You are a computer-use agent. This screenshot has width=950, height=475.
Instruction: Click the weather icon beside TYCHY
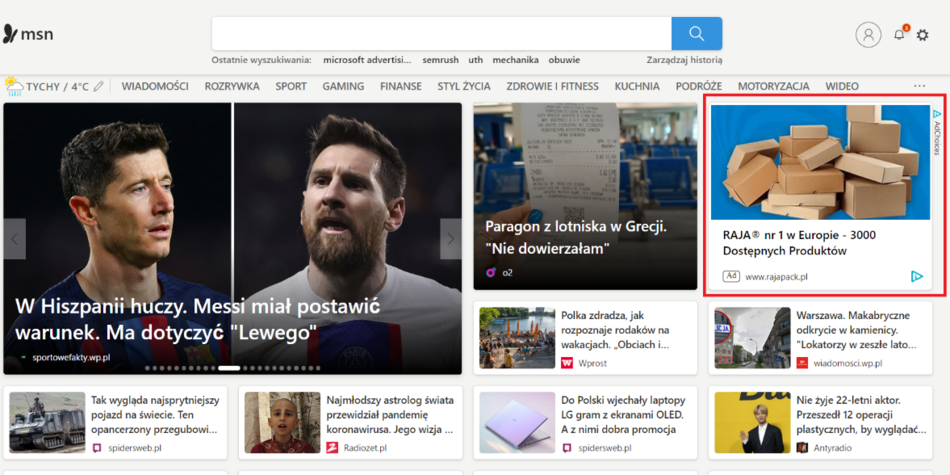click(x=14, y=86)
